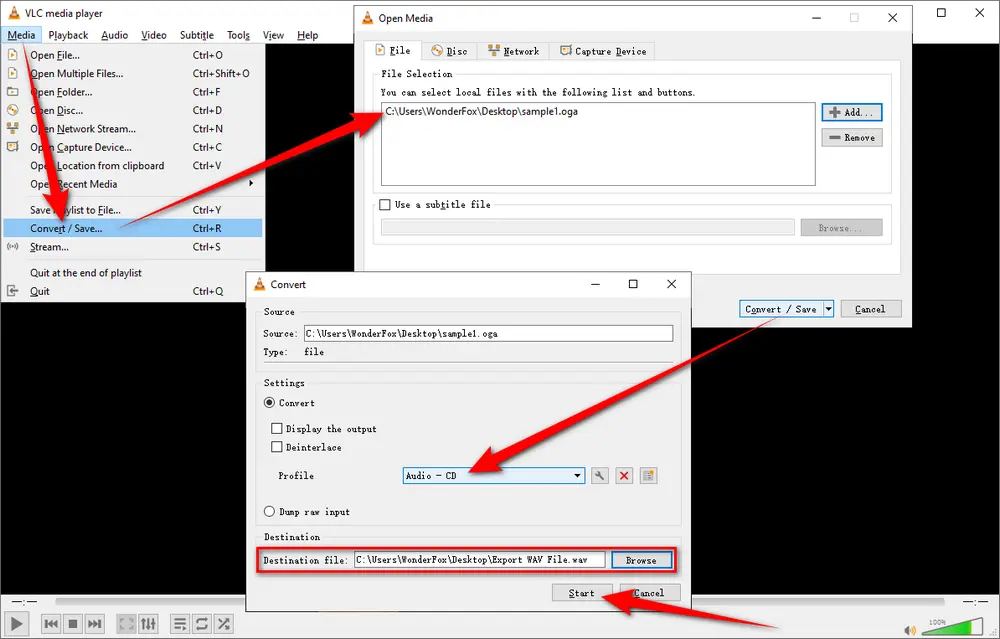The width and height of the screenshot is (1000, 639).
Task: Choose Open Folder... menu item
Action: [133, 92]
